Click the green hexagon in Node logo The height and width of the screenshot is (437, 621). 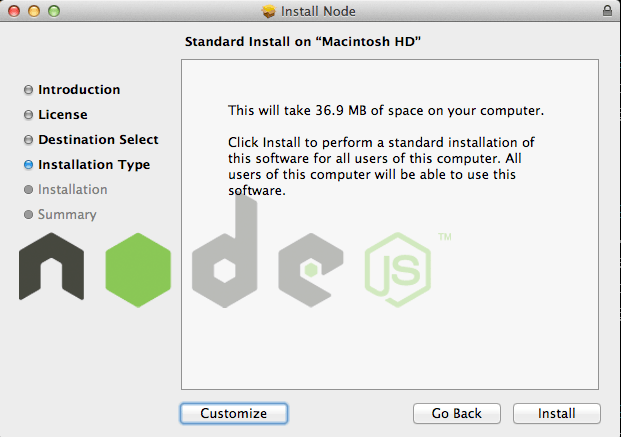click(x=138, y=270)
